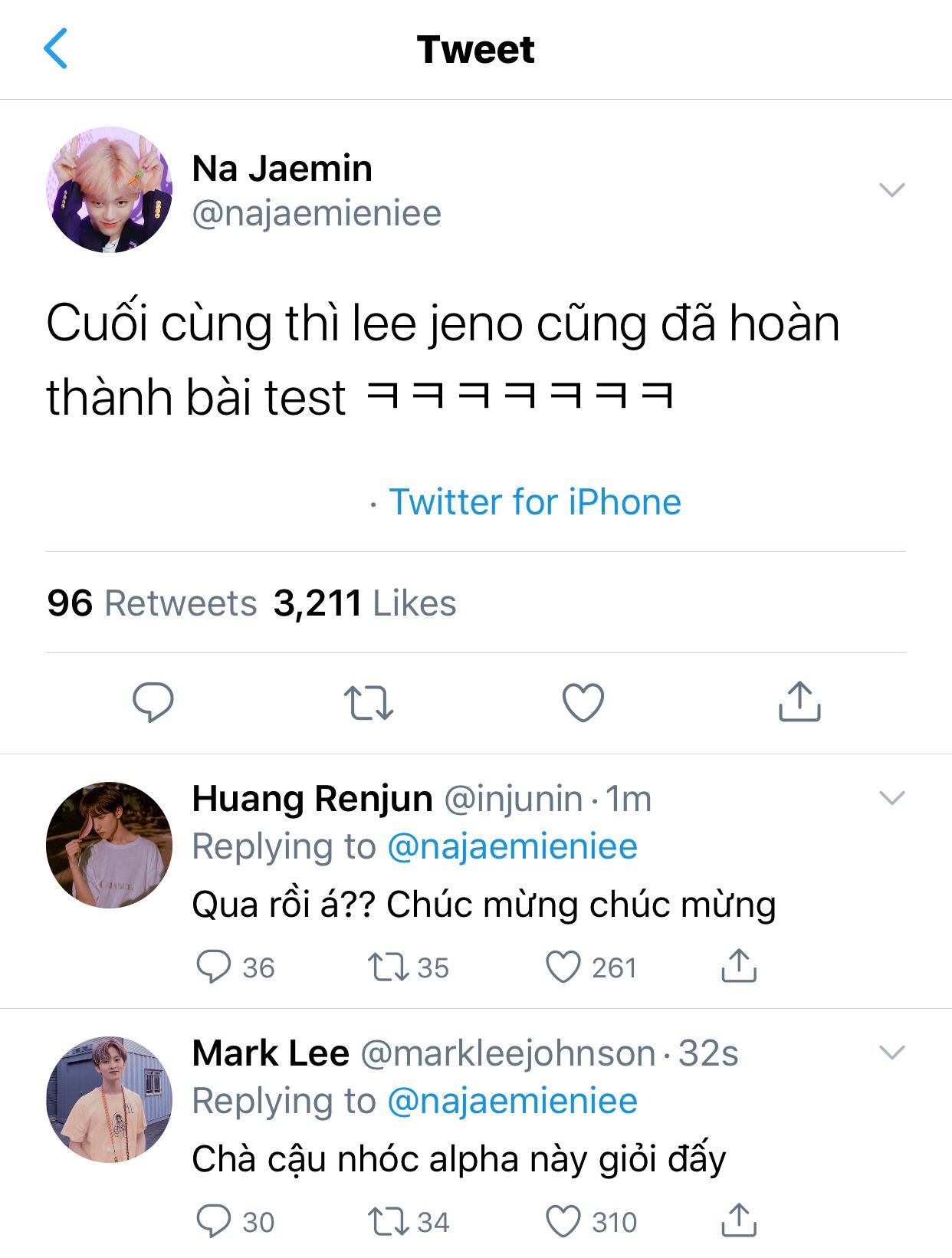Share Na Jaemin's main tweet
The width and height of the screenshot is (952, 1258).
[x=799, y=701]
